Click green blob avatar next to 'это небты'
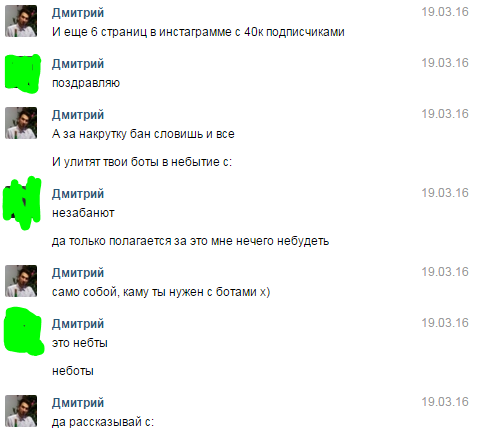This screenshot has width=481, height=435. tap(23, 331)
